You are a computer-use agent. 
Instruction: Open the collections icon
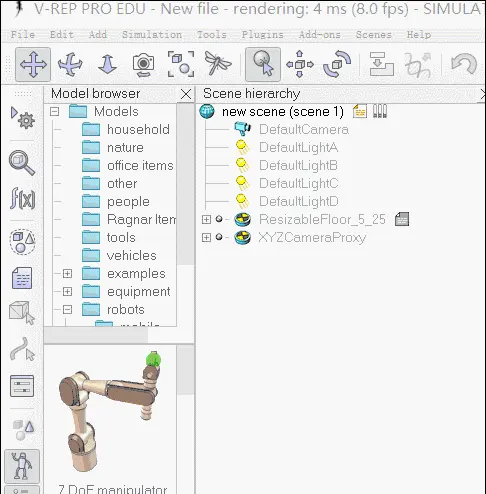tap(22, 241)
